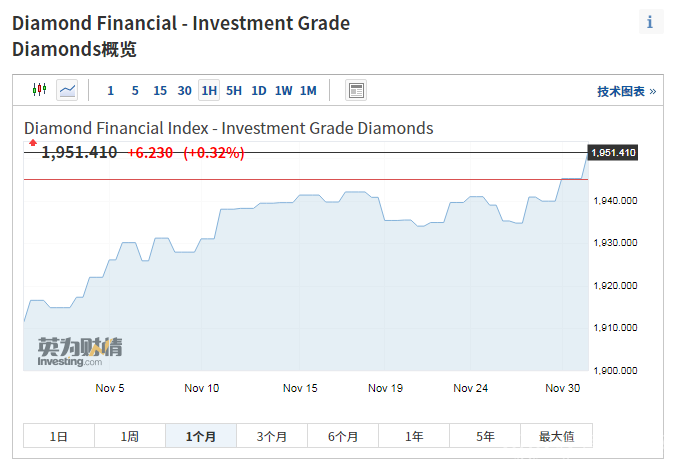The height and width of the screenshot is (476, 677).
Task: Switch to the 3个月 range tab
Action: point(272,436)
